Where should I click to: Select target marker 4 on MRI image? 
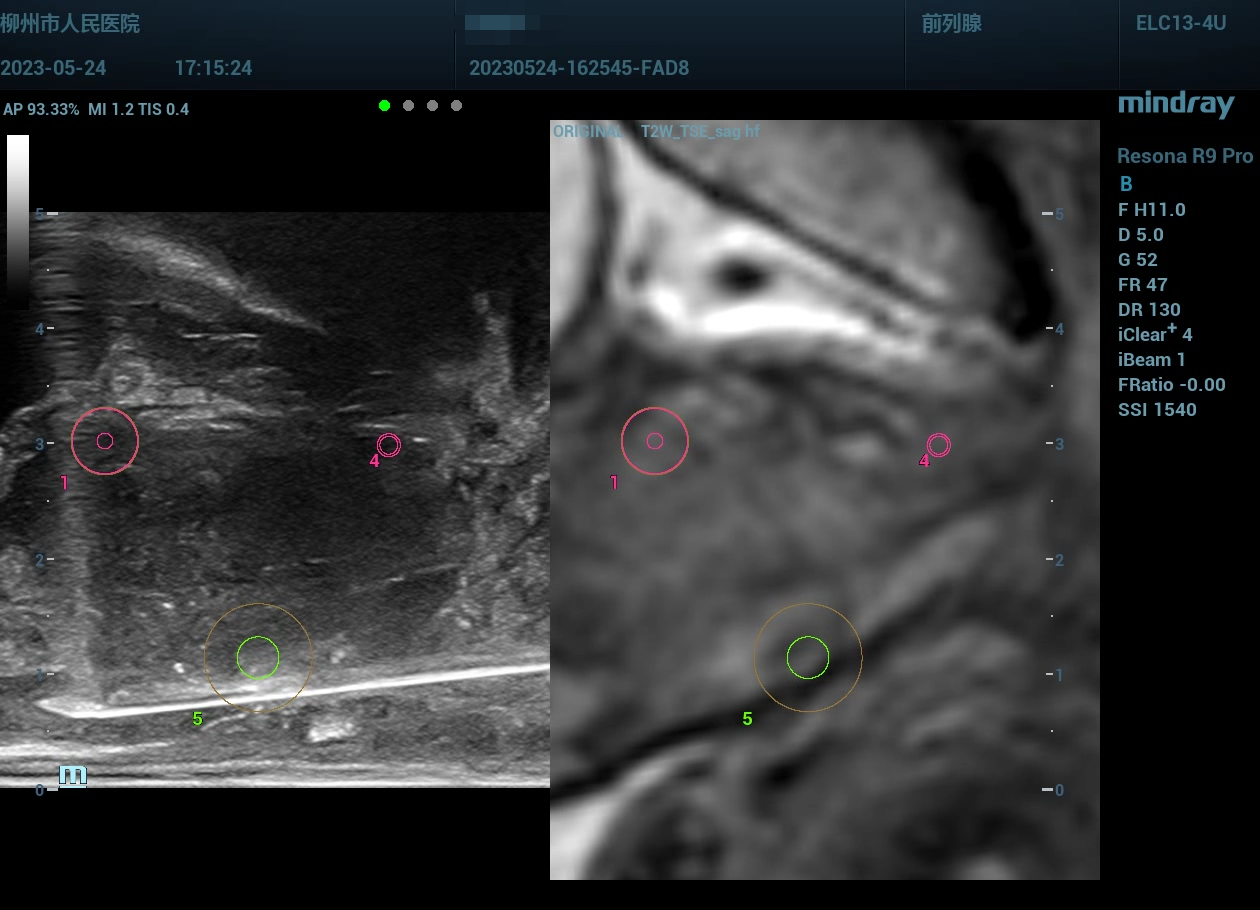point(938,445)
